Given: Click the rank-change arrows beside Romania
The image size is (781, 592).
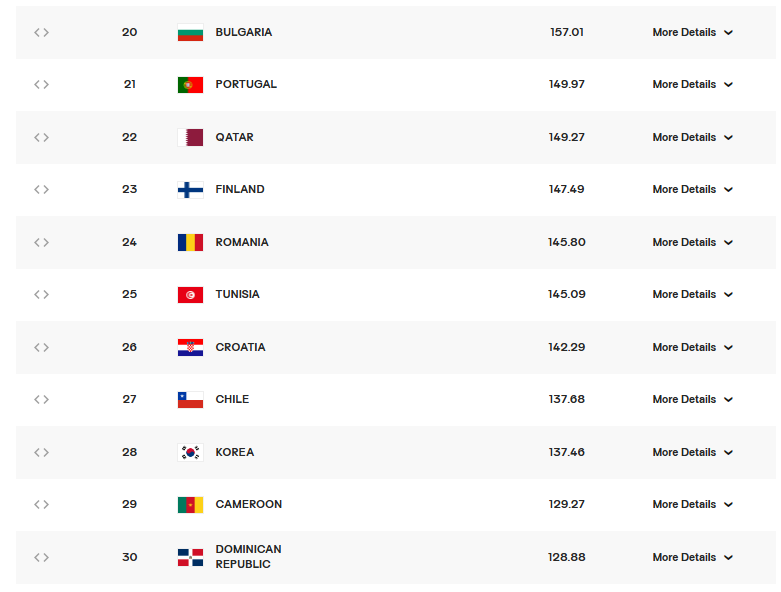Looking at the screenshot, I should 41,242.
